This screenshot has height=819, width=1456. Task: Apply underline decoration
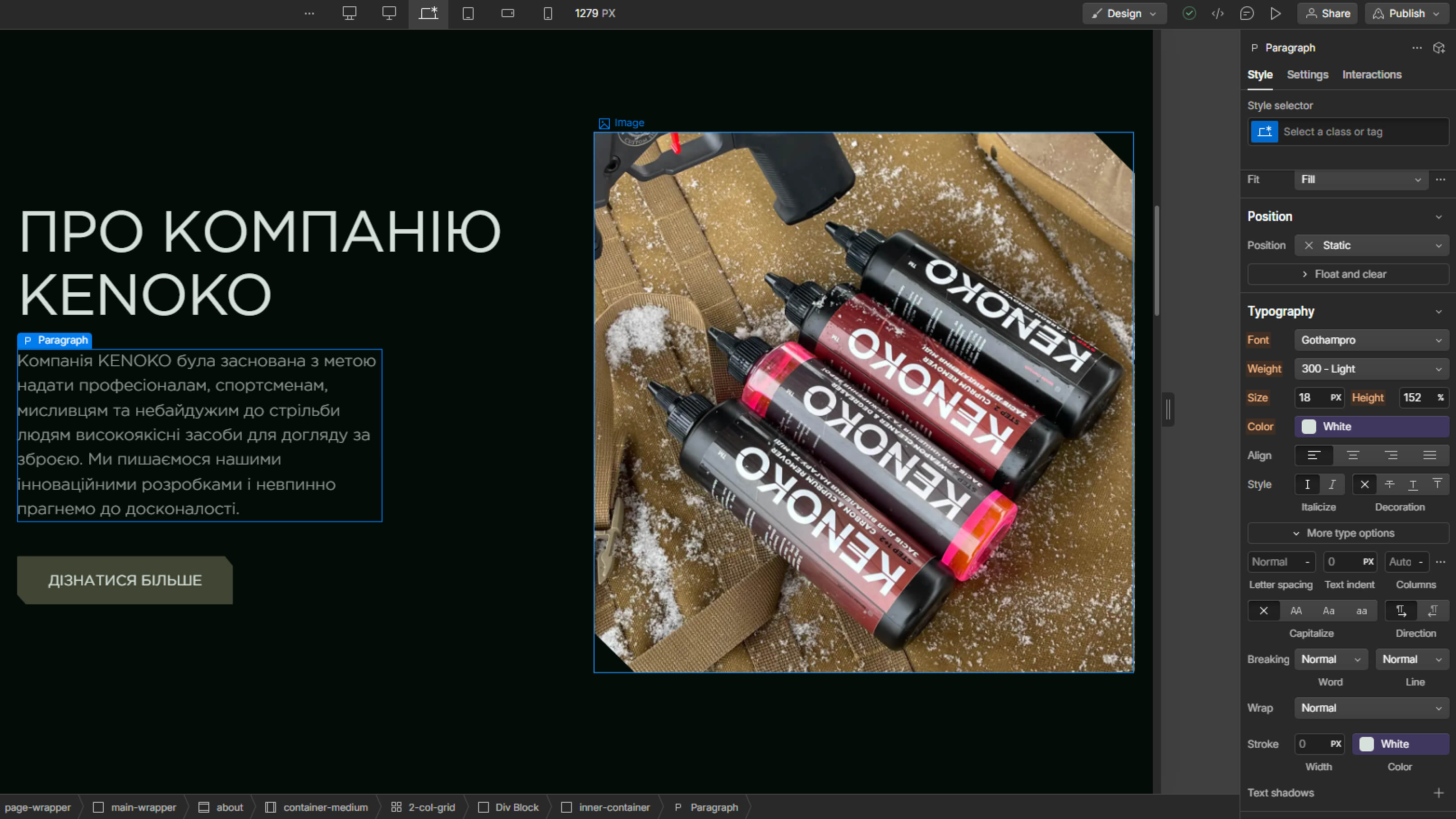[1413, 484]
